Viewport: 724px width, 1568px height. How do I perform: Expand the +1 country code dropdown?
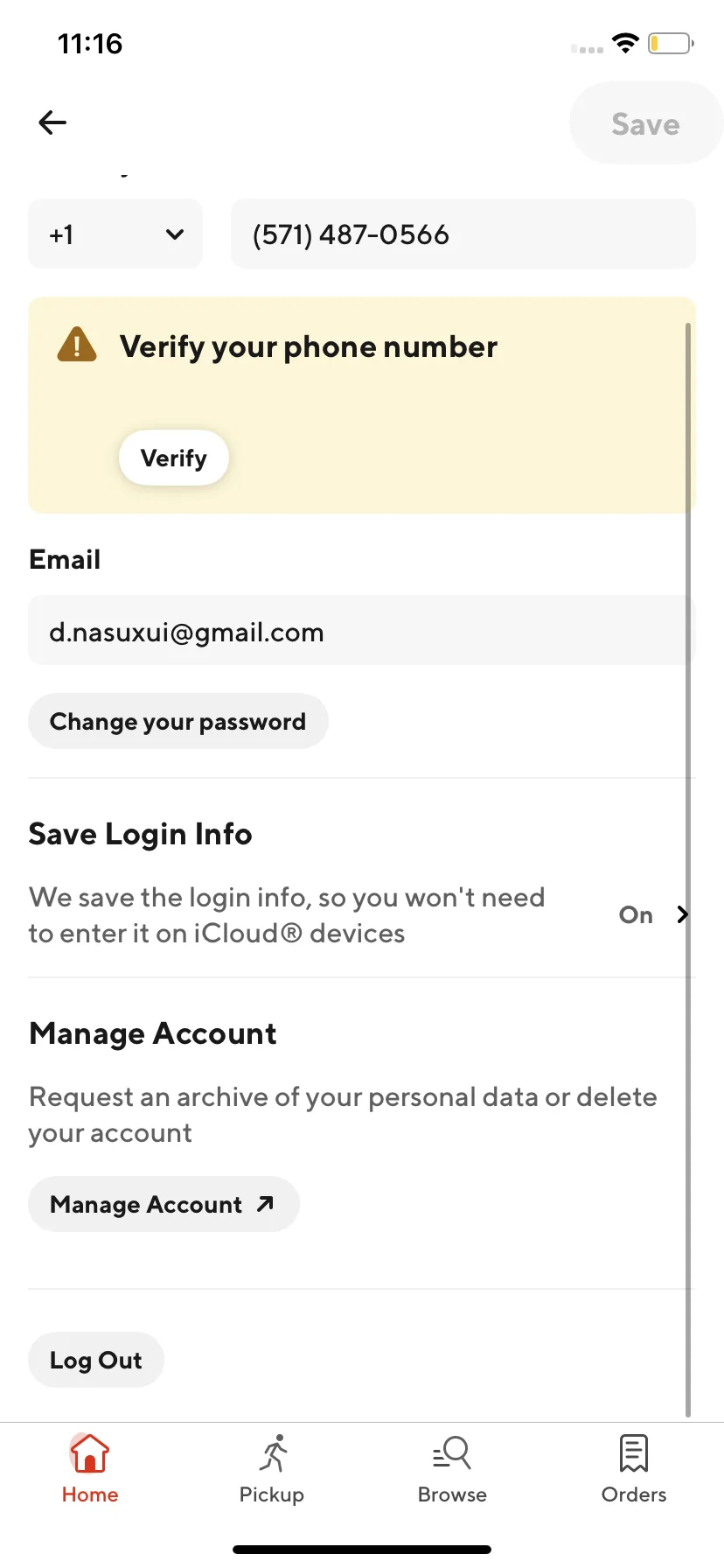tap(115, 234)
